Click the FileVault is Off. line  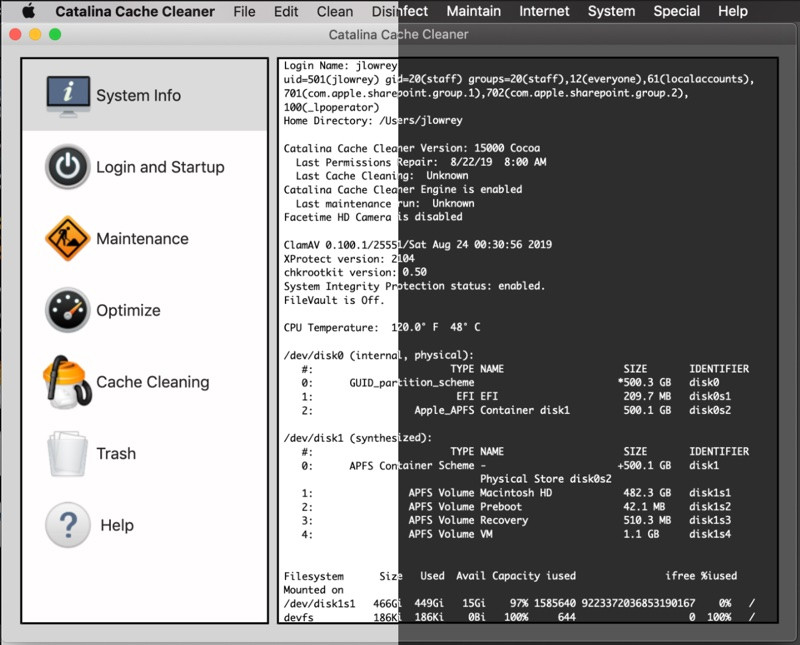[x=334, y=300]
